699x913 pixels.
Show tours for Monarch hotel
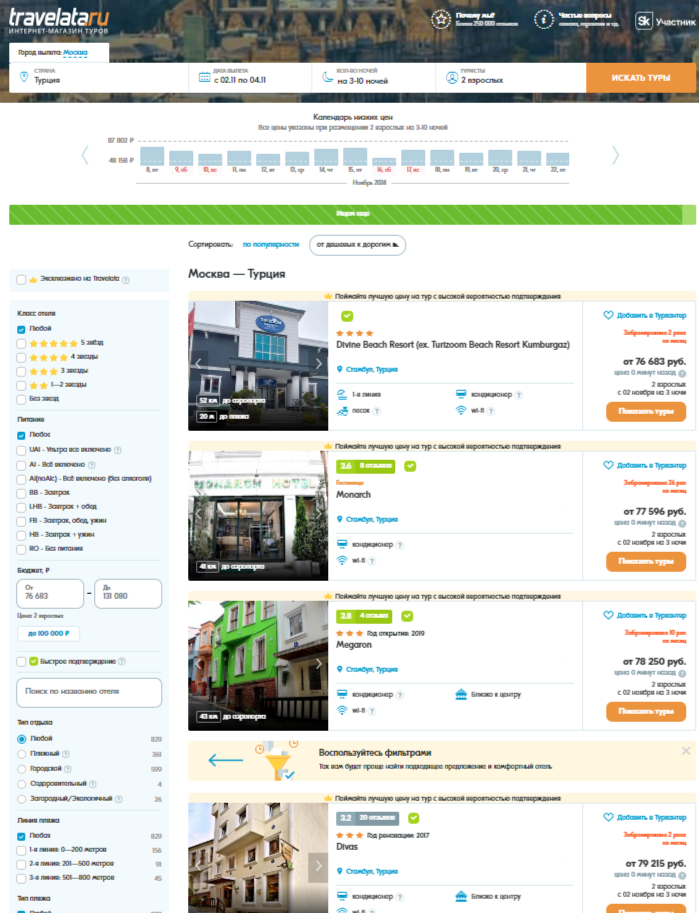pyautogui.click(x=645, y=561)
